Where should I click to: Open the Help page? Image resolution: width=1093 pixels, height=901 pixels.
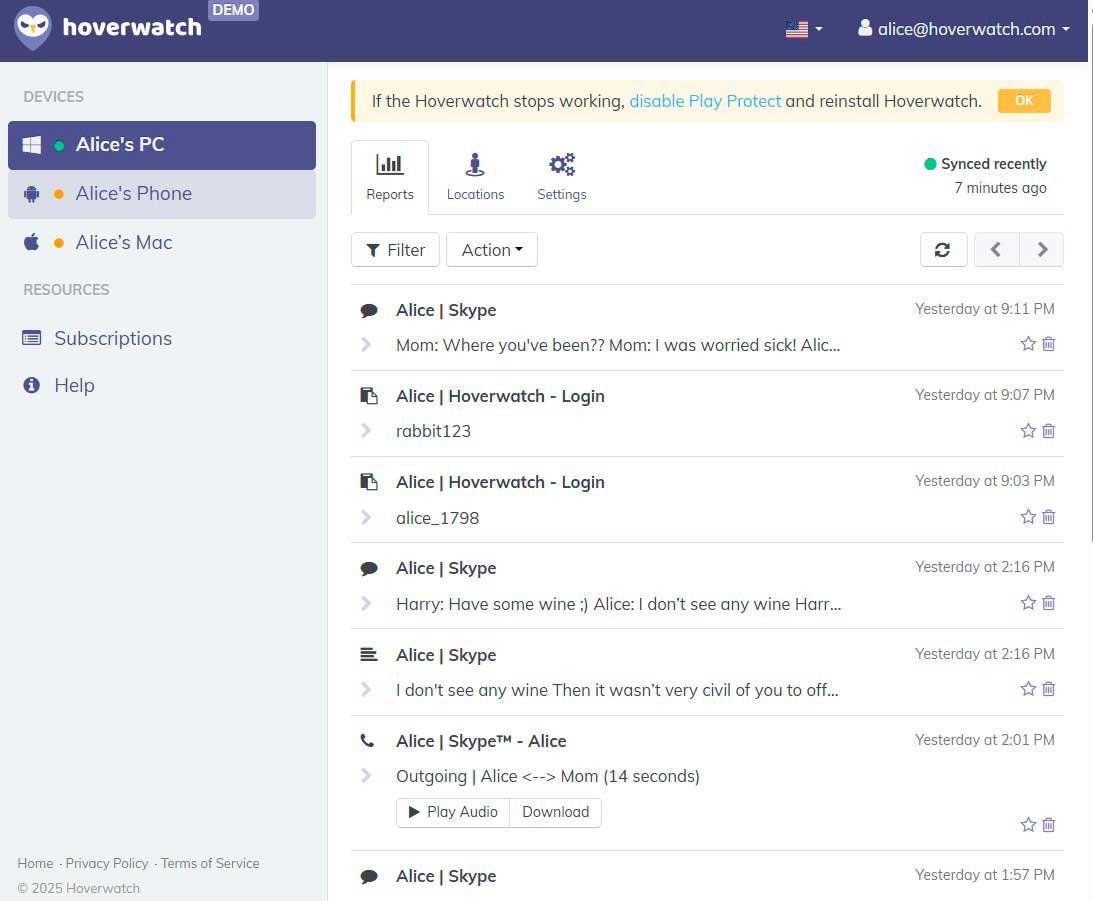[x=75, y=385]
